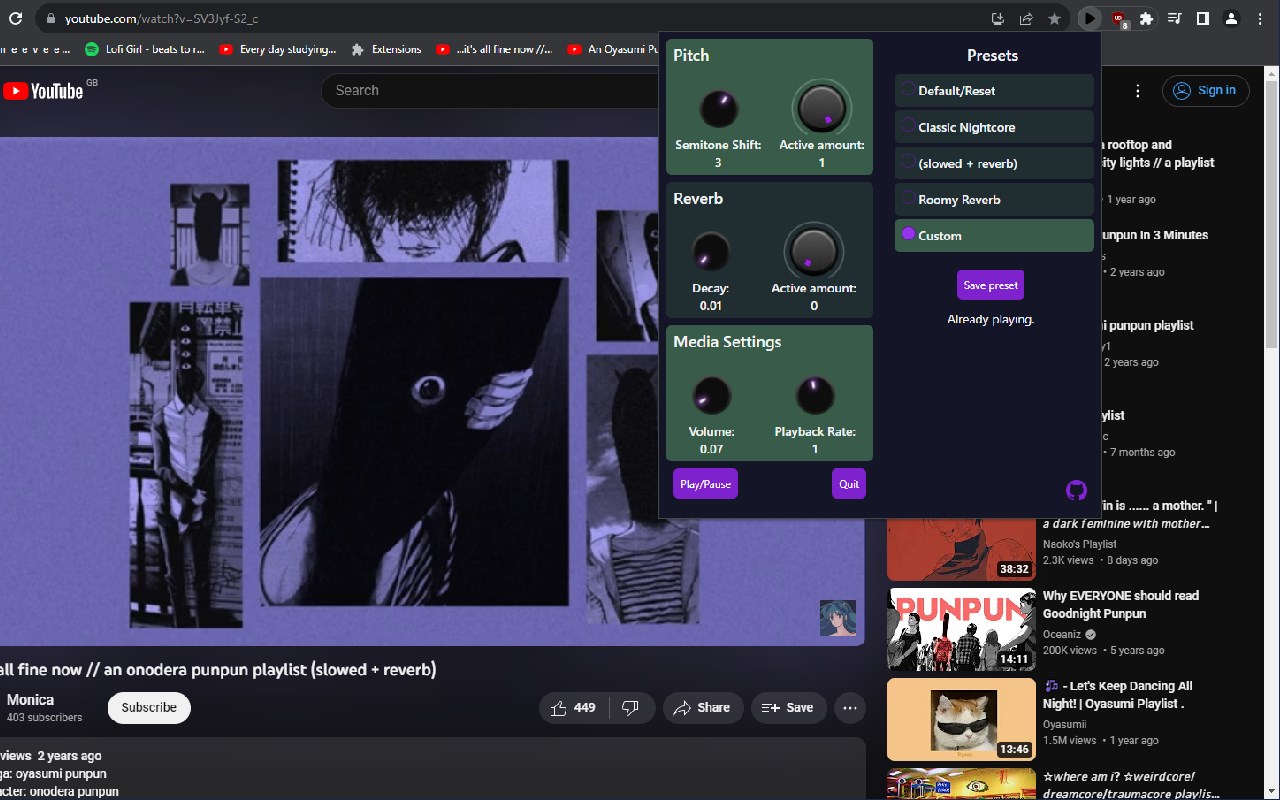Save the video with the Save button
The image size is (1280, 800).
(789, 707)
